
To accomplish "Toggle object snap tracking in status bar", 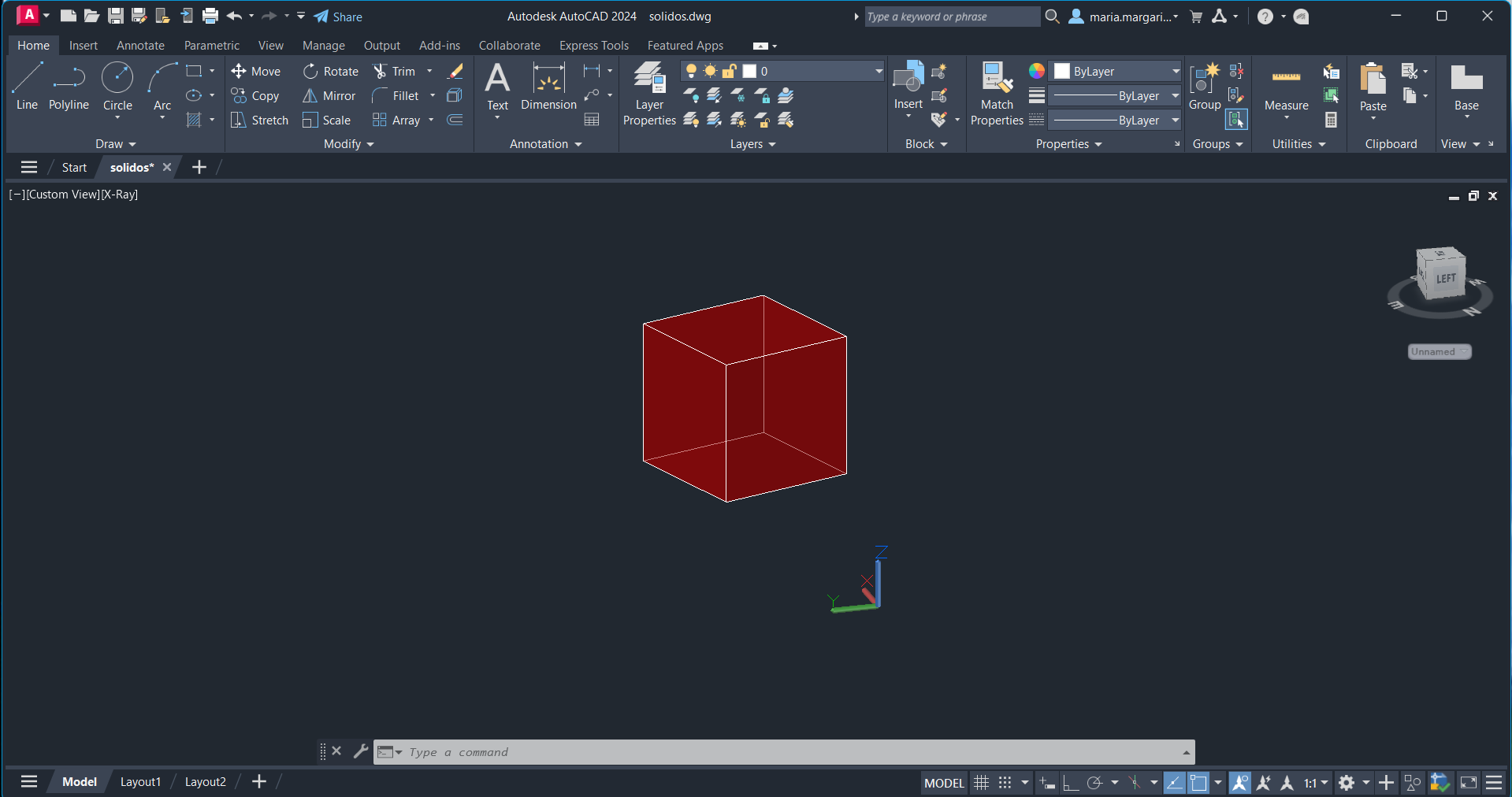I will pyautogui.click(x=1175, y=783).
